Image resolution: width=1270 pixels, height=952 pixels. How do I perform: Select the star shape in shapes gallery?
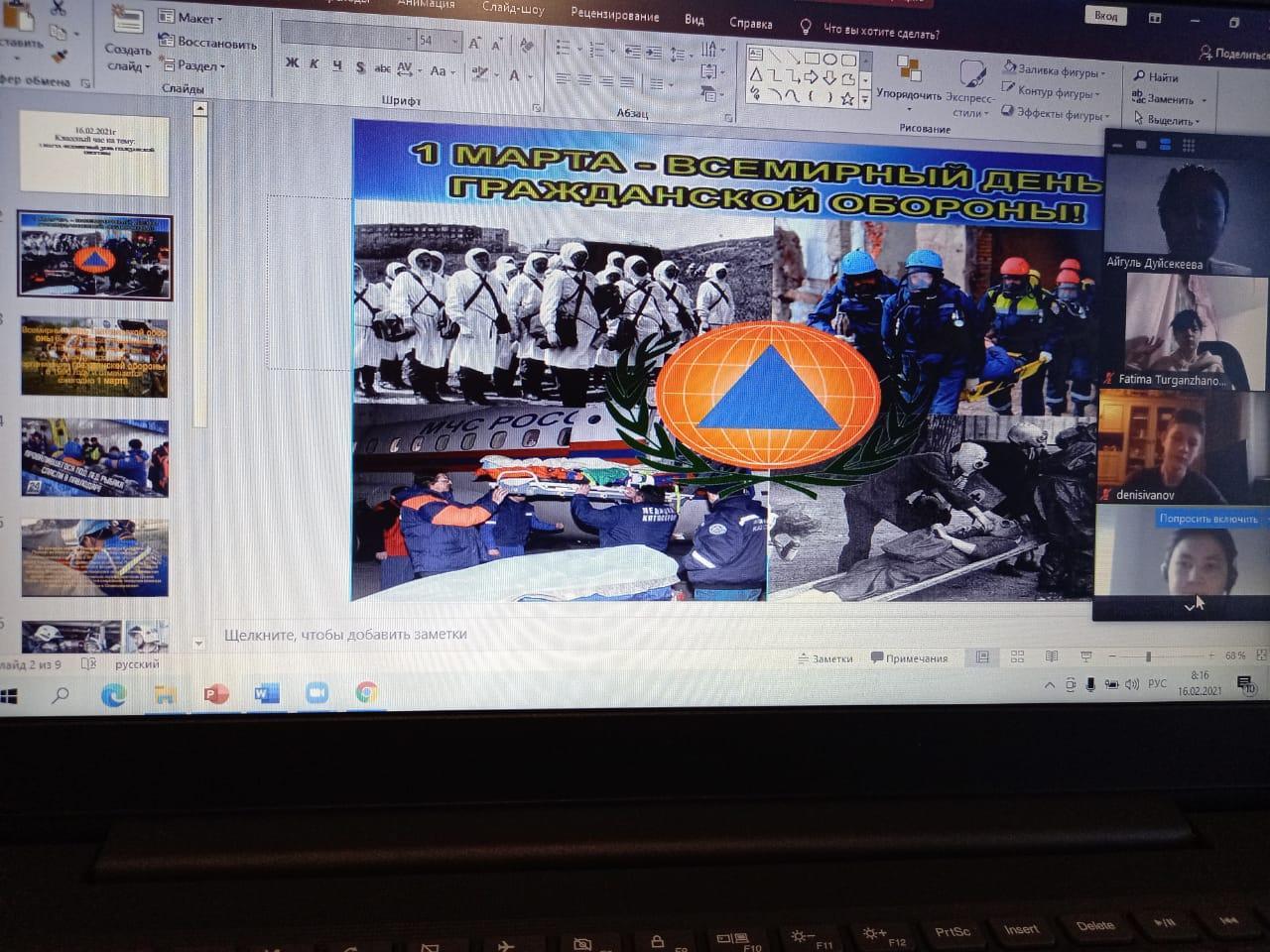847,98
